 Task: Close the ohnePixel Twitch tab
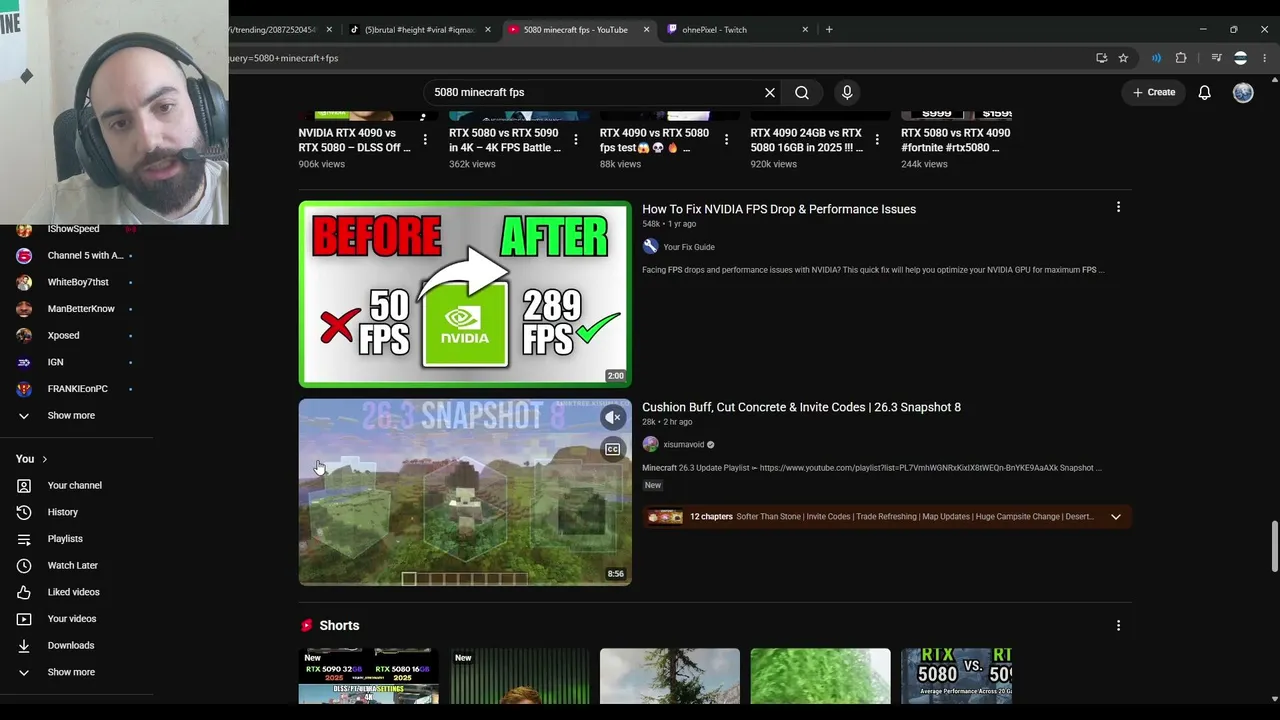805,29
